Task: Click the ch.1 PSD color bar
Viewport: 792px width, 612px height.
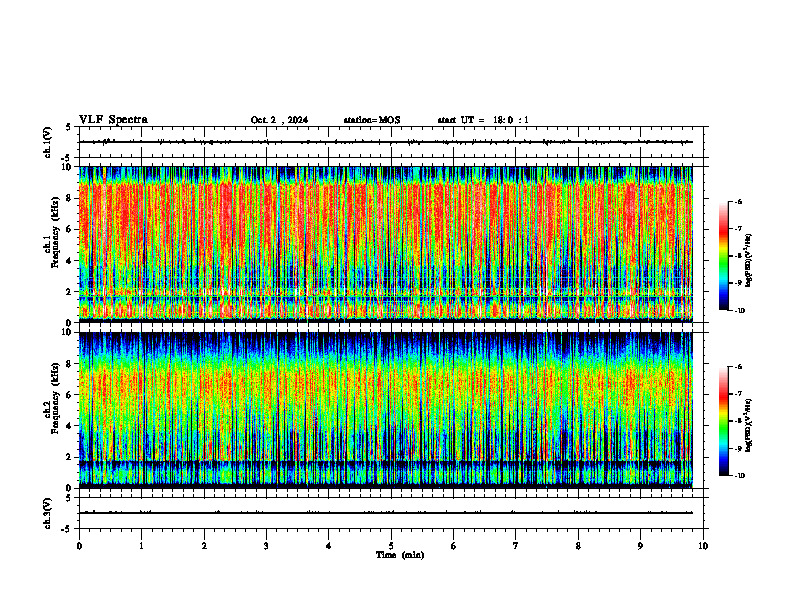Action: [x=723, y=256]
